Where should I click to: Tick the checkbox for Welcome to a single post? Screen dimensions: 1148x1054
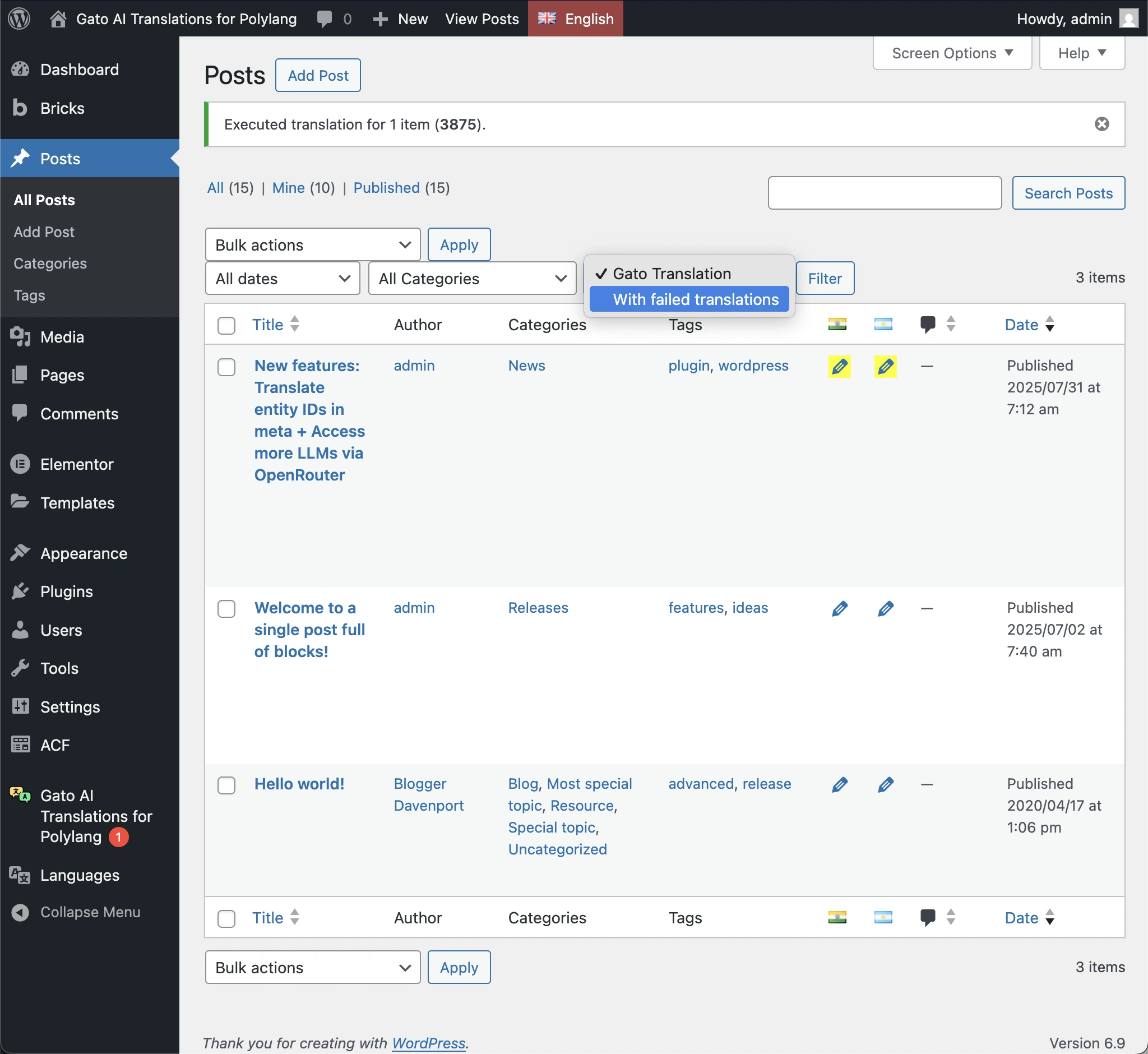[226, 608]
